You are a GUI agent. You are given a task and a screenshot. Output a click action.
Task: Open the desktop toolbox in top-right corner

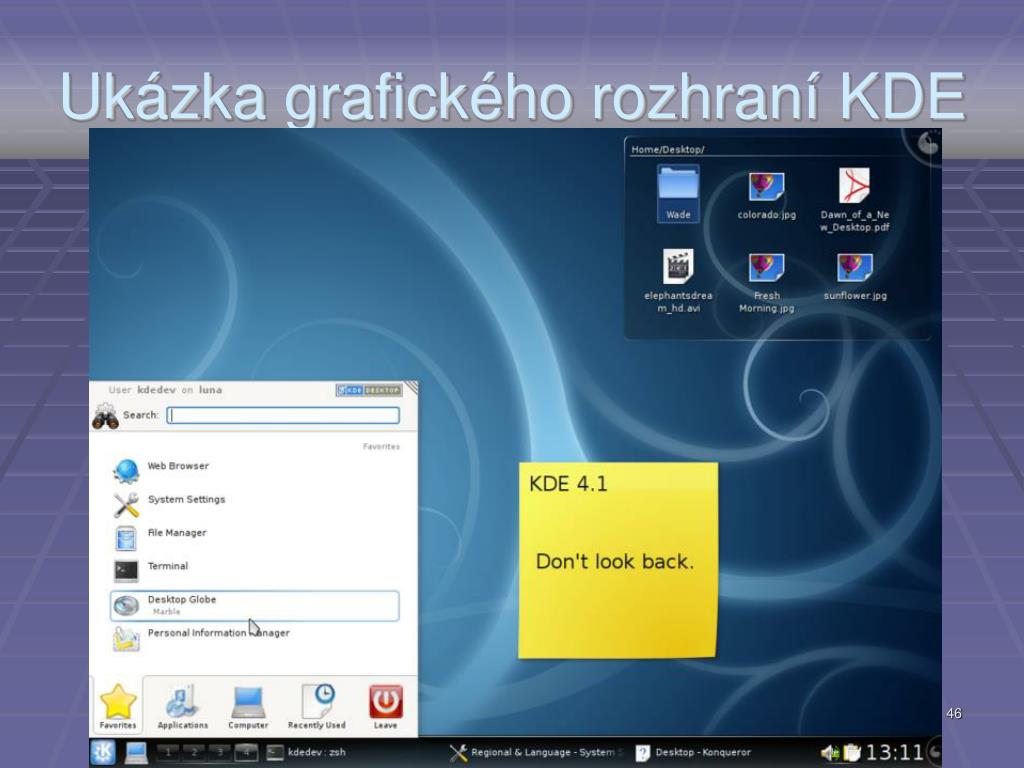928,142
